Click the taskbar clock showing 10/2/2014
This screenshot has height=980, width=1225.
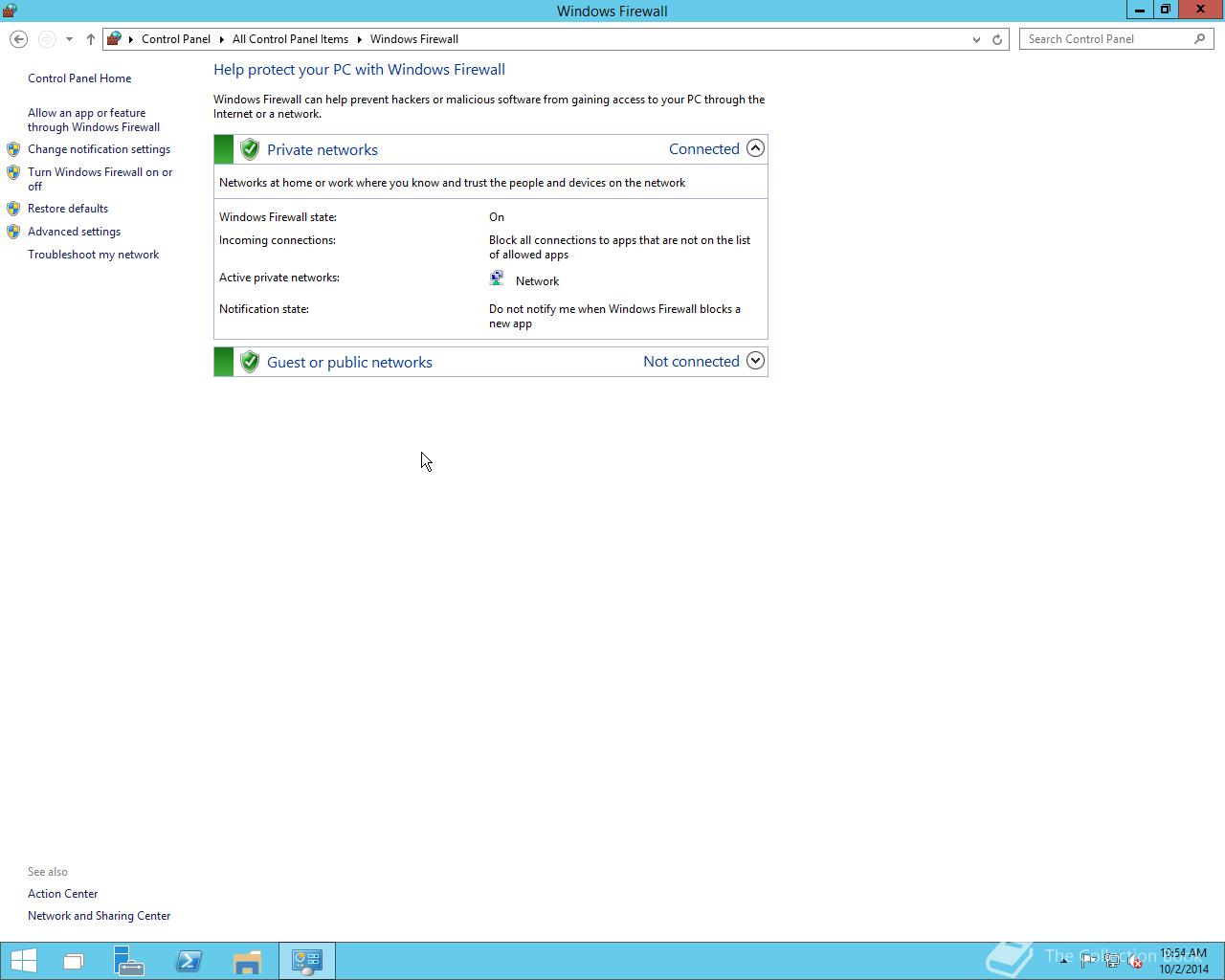(x=1184, y=961)
